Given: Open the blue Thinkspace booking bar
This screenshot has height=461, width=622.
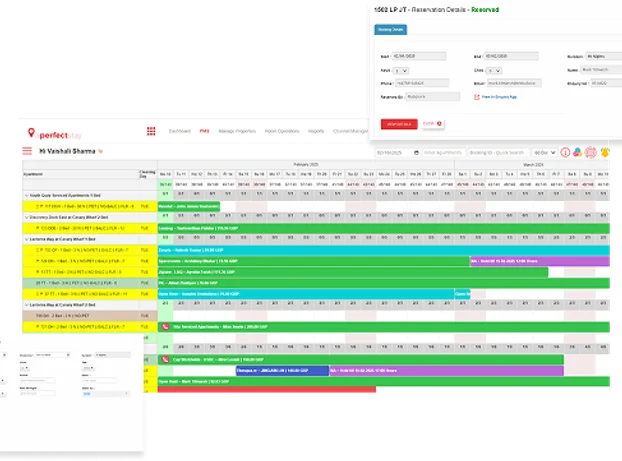Looking at the screenshot, I should click(x=282, y=371).
